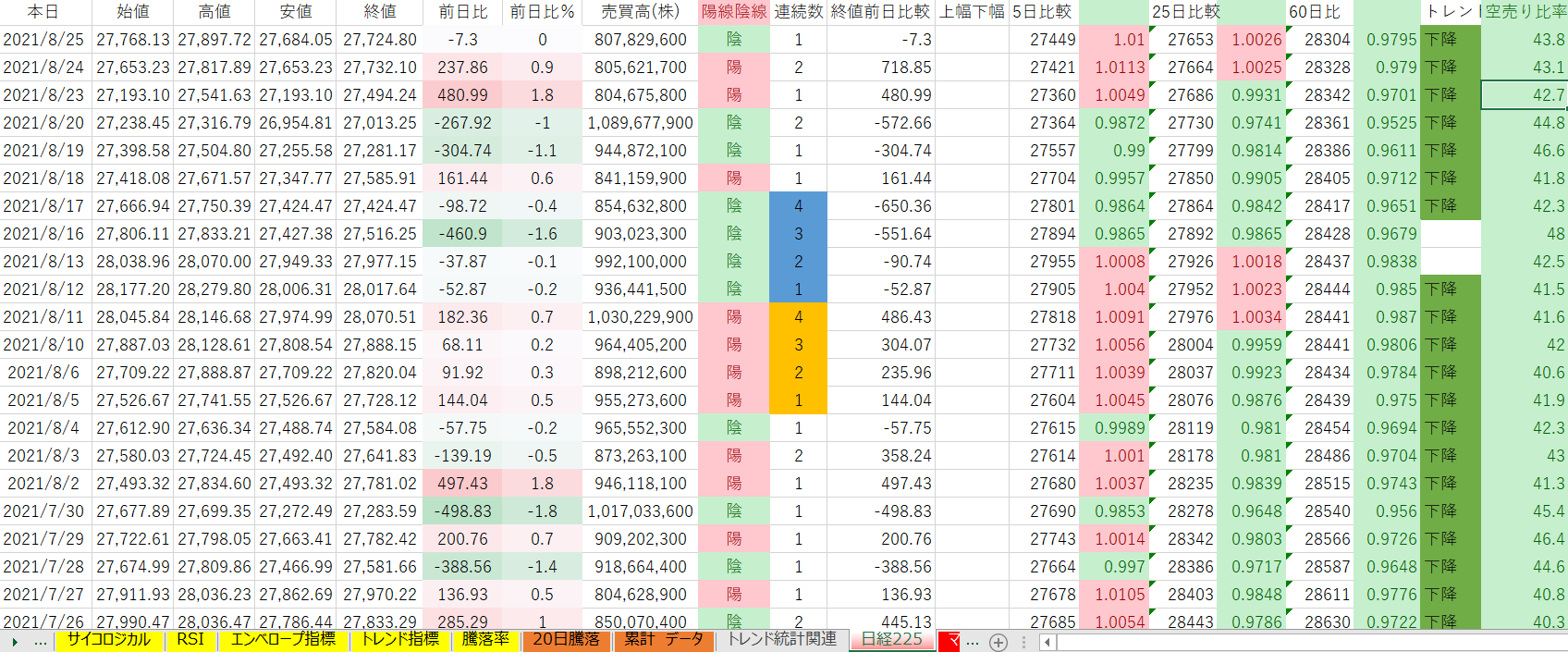The width and height of the screenshot is (1568, 652).
Task: Go to the 累計 データ sheet tab
Action: (x=663, y=640)
